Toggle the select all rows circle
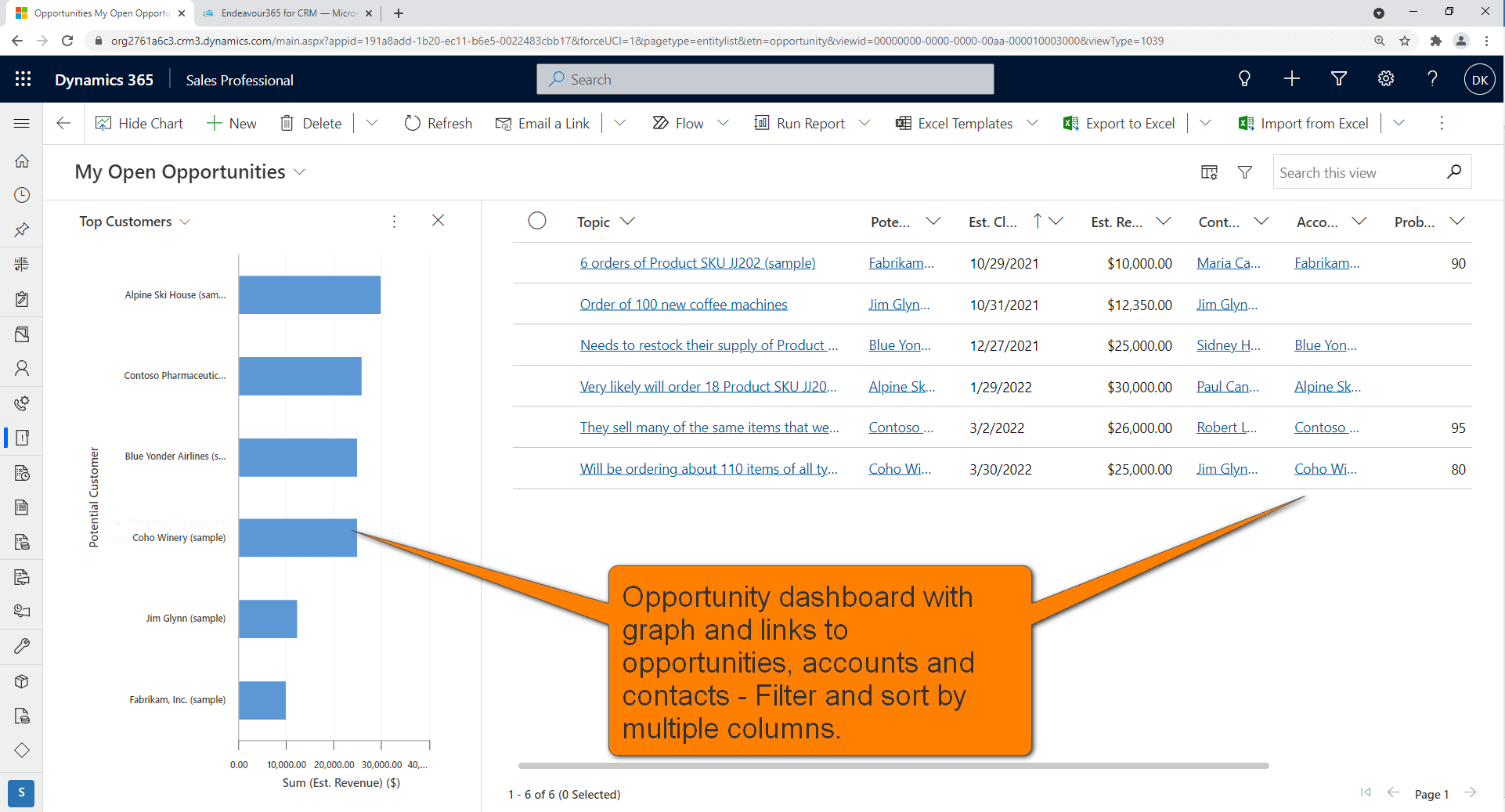1505x812 pixels. pos(537,222)
